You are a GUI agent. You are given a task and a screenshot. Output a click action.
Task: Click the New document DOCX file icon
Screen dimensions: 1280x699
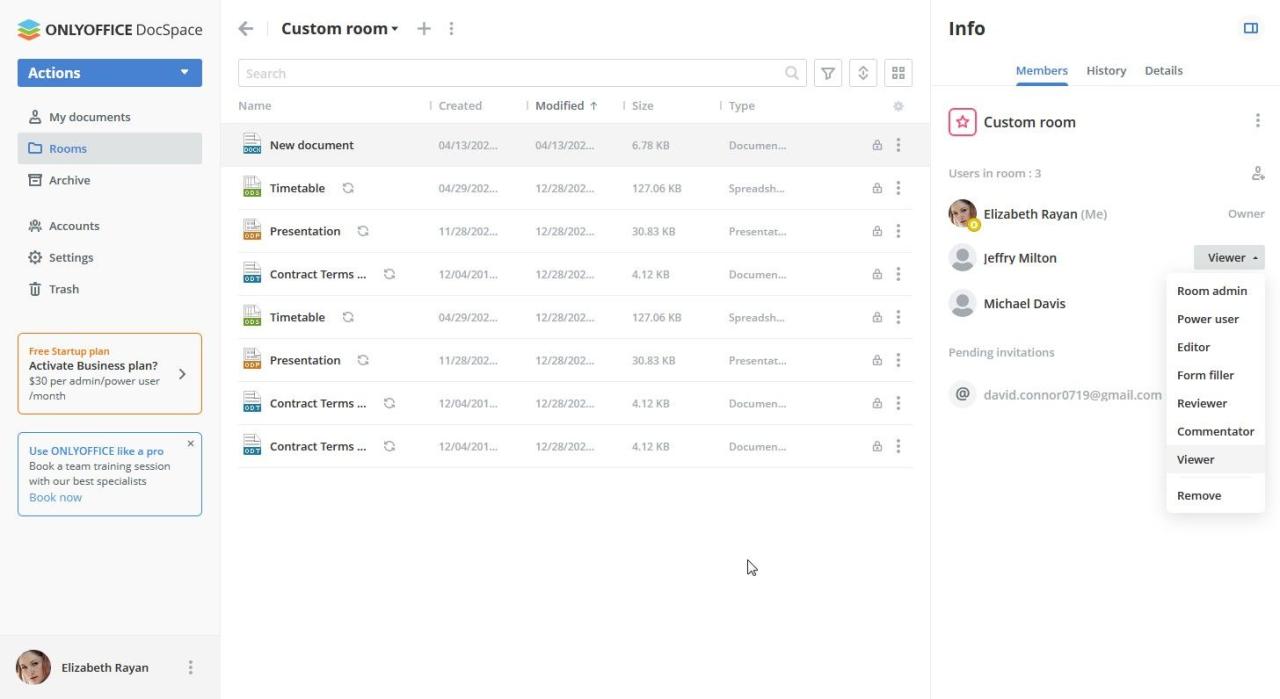tap(252, 145)
